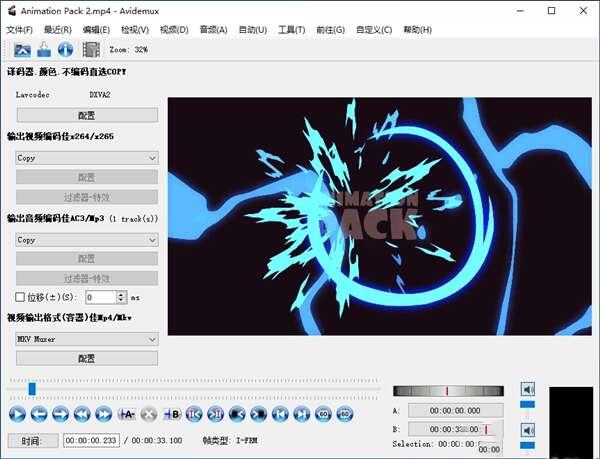Click the timeline seek slider handle
The image size is (600, 459).
[x=32, y=388]
